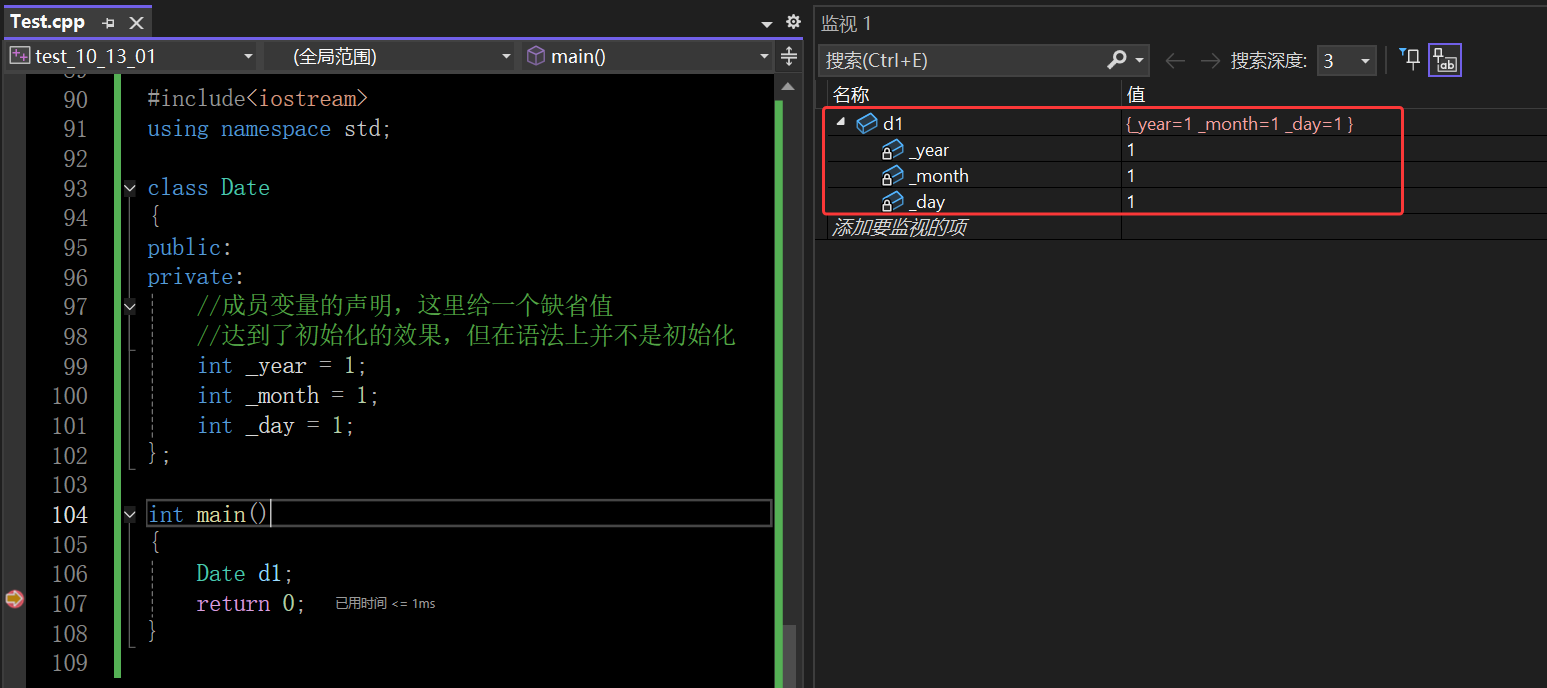Click the 已用时间 <= 1ms perf tip
Screen dimensions: 1547x688
[385, 603]
